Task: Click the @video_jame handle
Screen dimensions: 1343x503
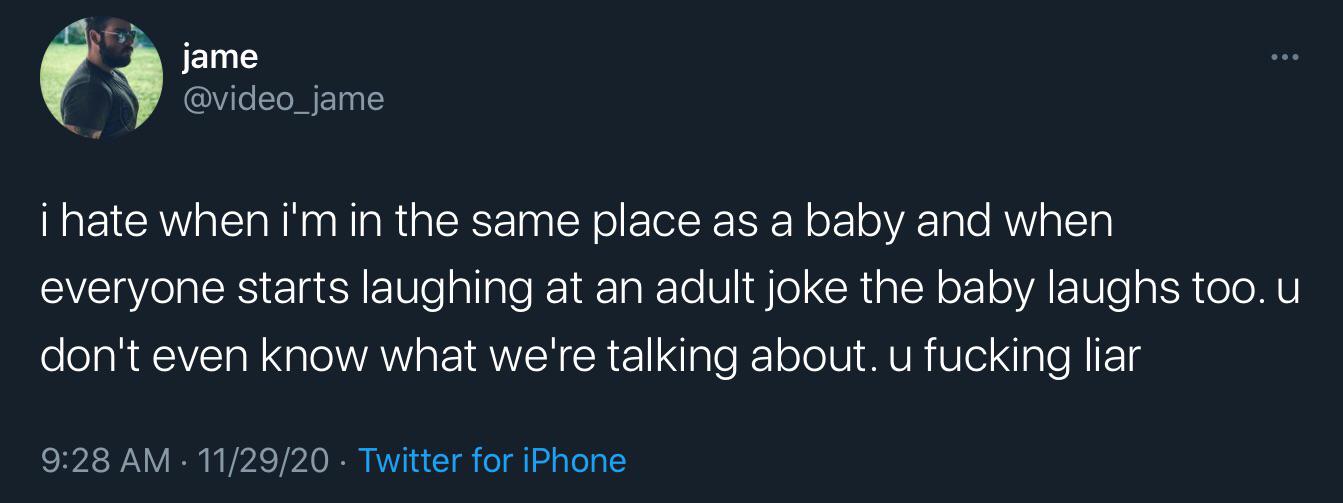Action: (x=283, y=98)
